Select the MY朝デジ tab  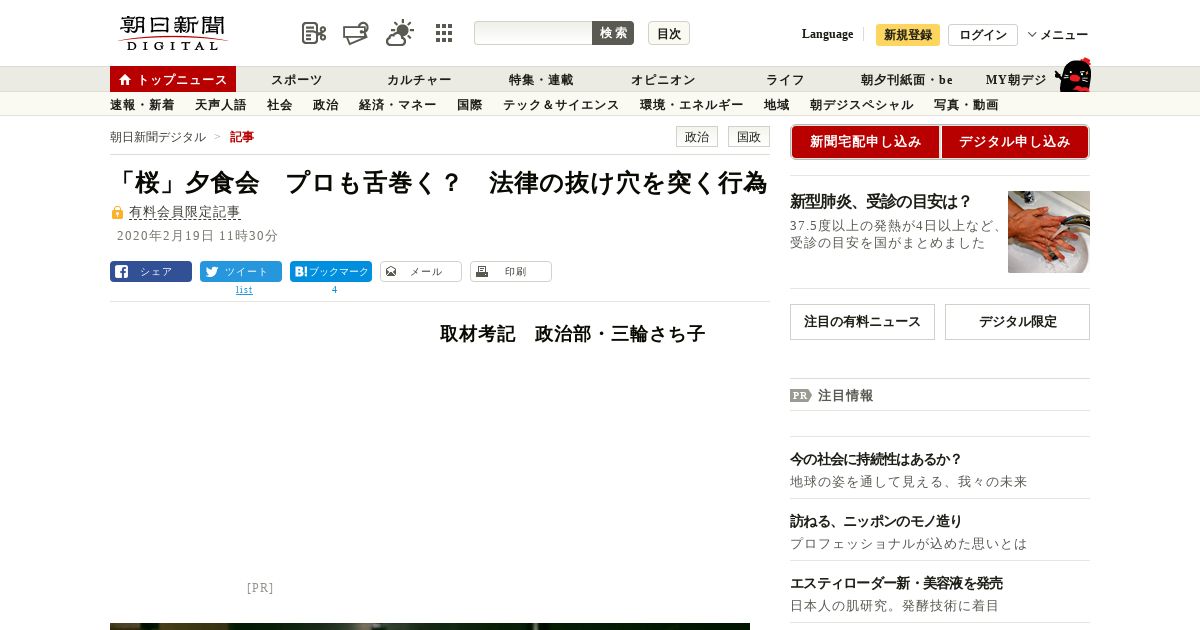point(1016,80)
